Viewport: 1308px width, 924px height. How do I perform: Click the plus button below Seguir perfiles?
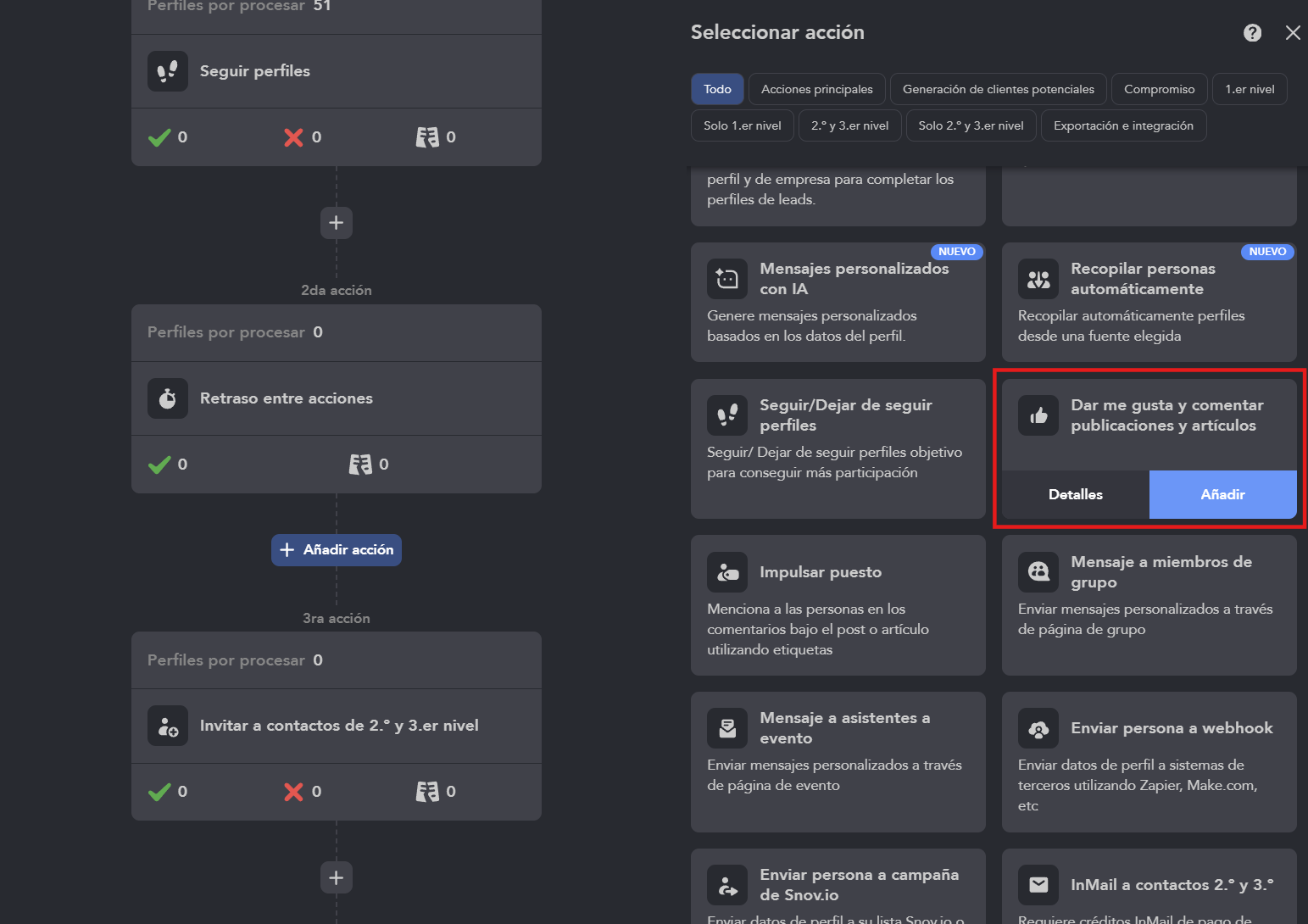337,223
